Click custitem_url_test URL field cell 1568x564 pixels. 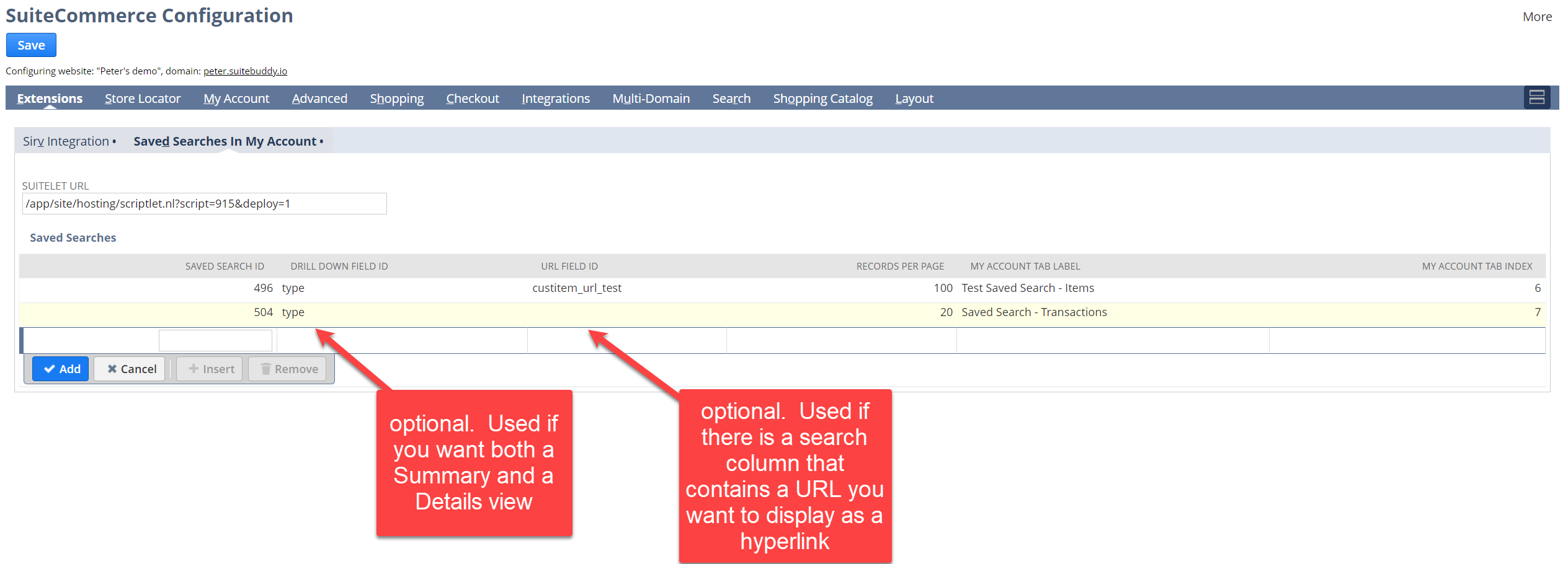click(577, 288)
